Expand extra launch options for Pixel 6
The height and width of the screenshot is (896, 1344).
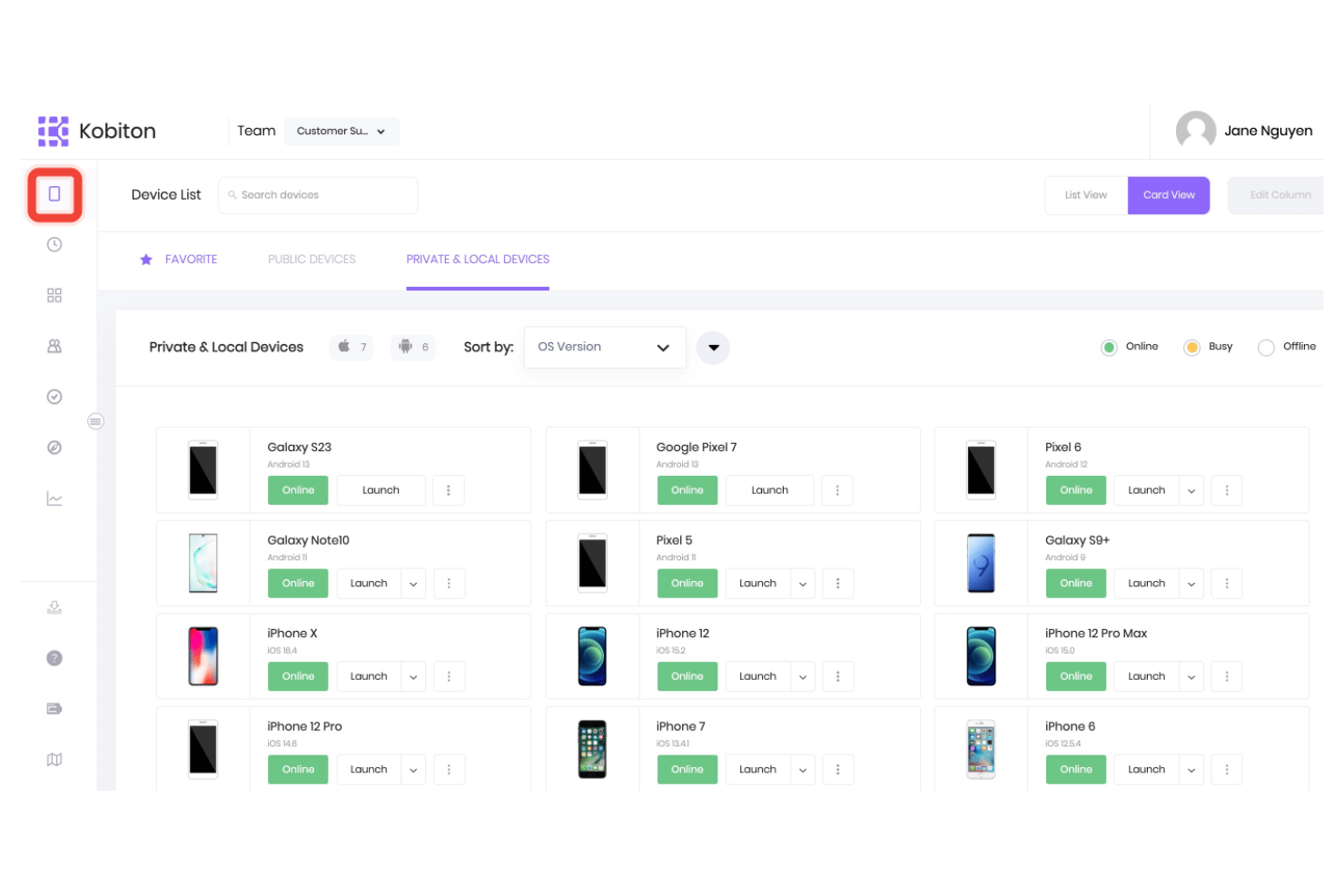(1191, 490)
